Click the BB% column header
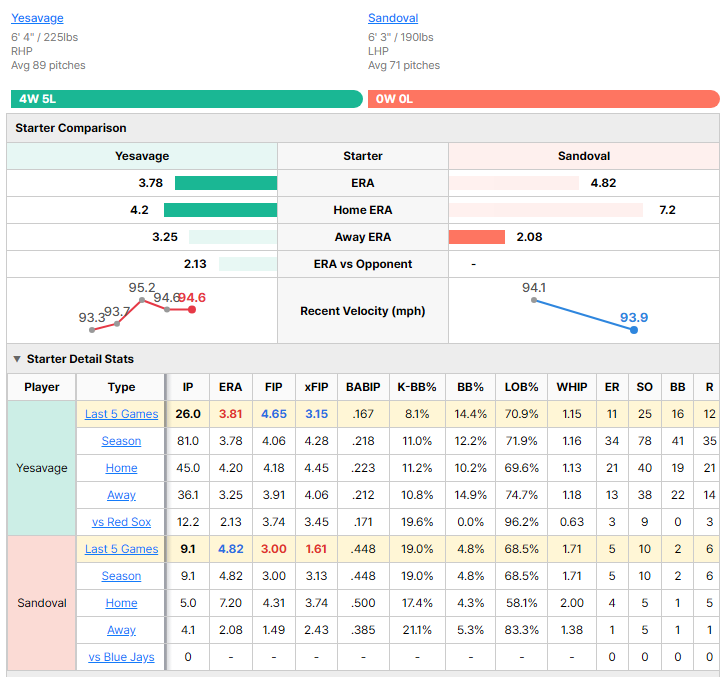The width and height of the screenshot is (726, 677). pyautogui.click(x=470, y=387)
